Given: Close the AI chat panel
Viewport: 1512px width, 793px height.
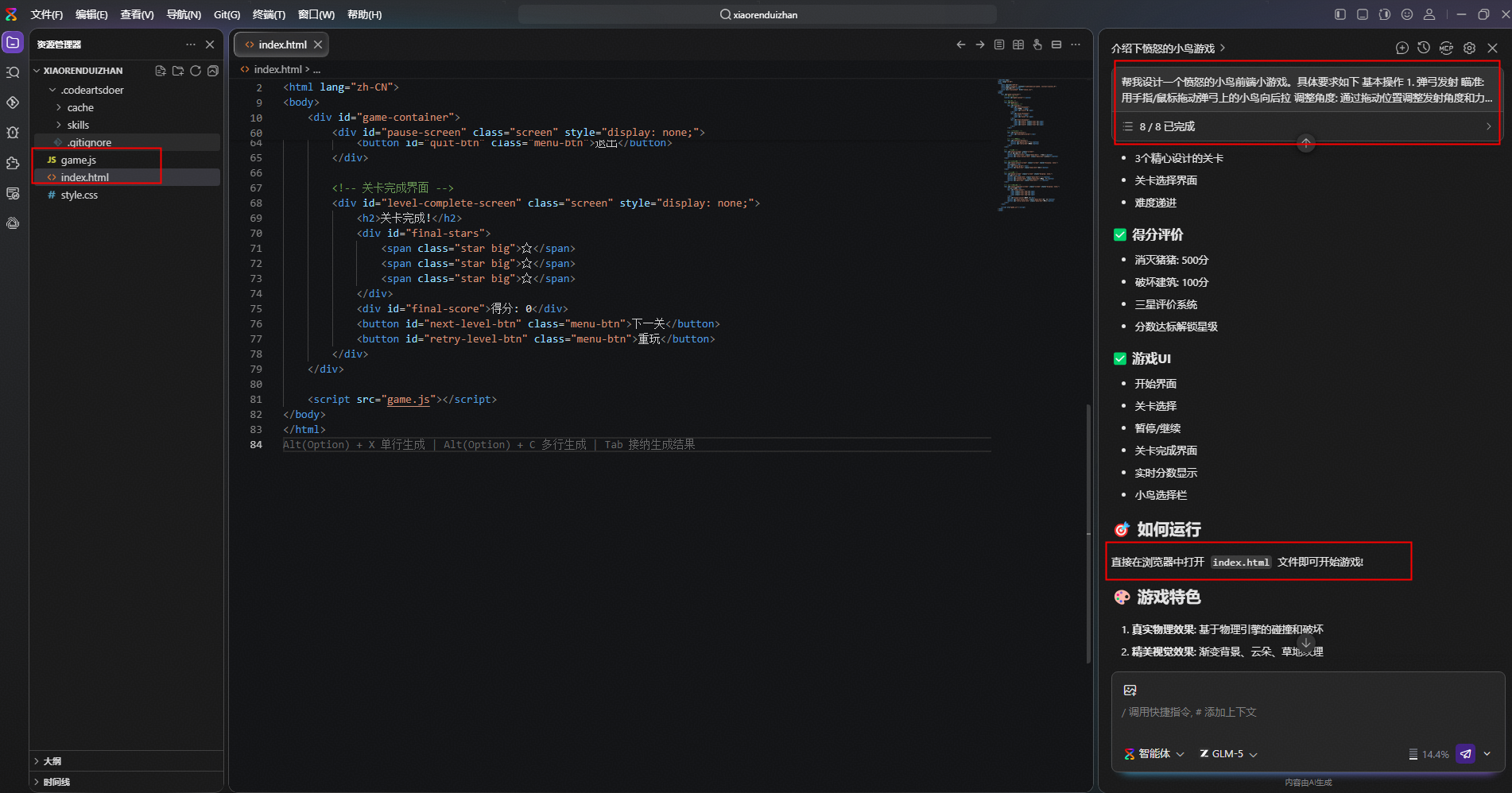Looking at the screenshot, I should (x=1492, y=48).
